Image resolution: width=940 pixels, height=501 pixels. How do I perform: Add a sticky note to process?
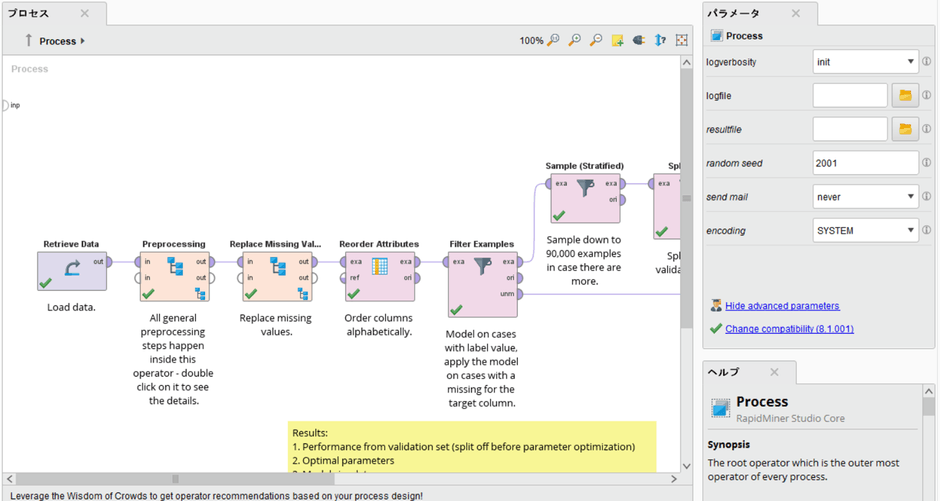tap(618, 41)
